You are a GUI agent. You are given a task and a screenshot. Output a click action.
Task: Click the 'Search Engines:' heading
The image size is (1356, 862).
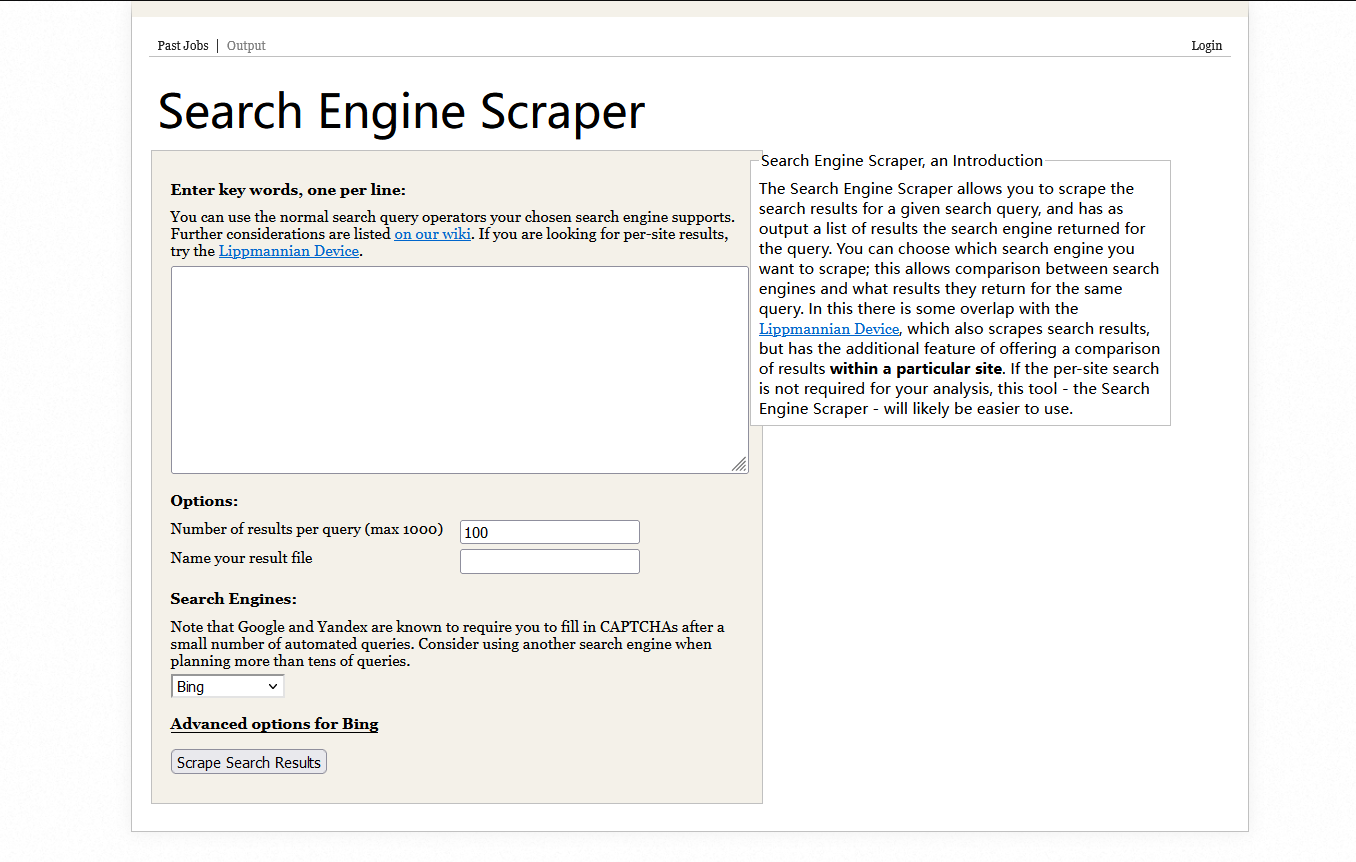point(233,599)
